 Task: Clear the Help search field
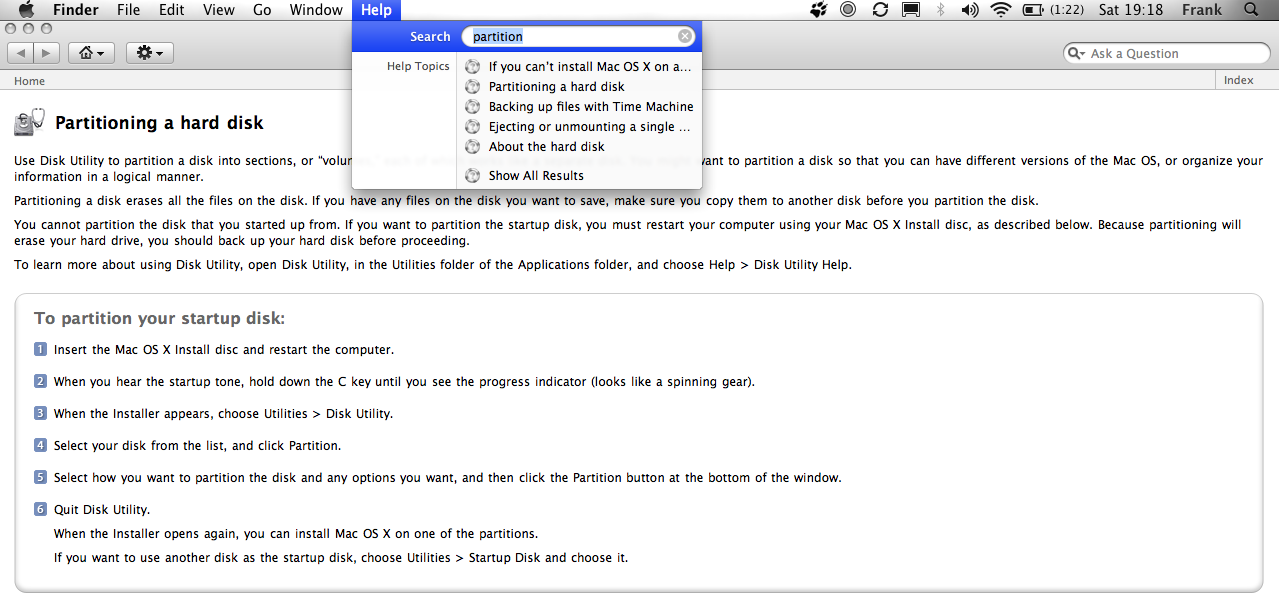[685, 36]
